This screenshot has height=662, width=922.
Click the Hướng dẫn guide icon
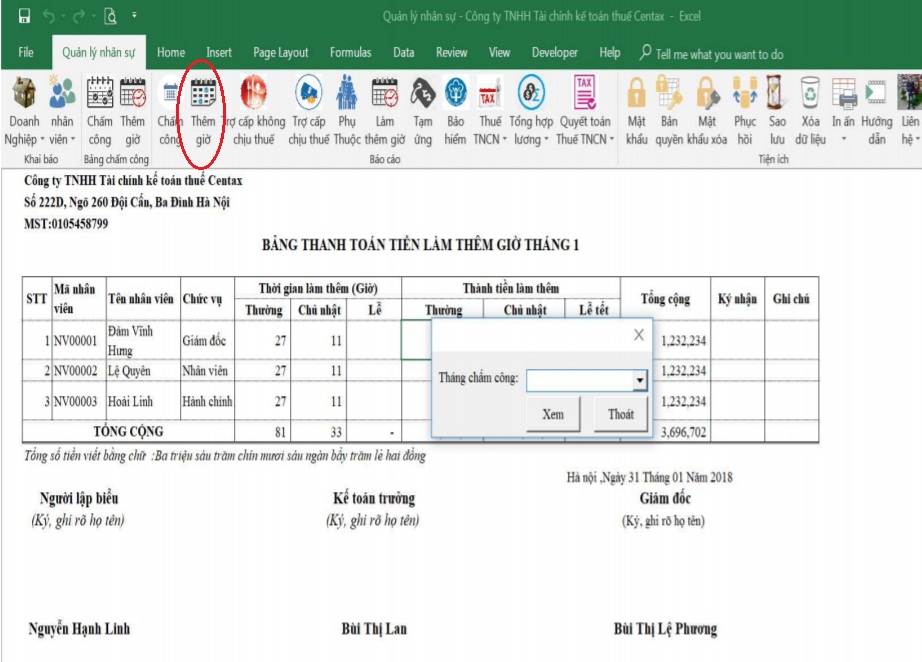pos(877,95)
